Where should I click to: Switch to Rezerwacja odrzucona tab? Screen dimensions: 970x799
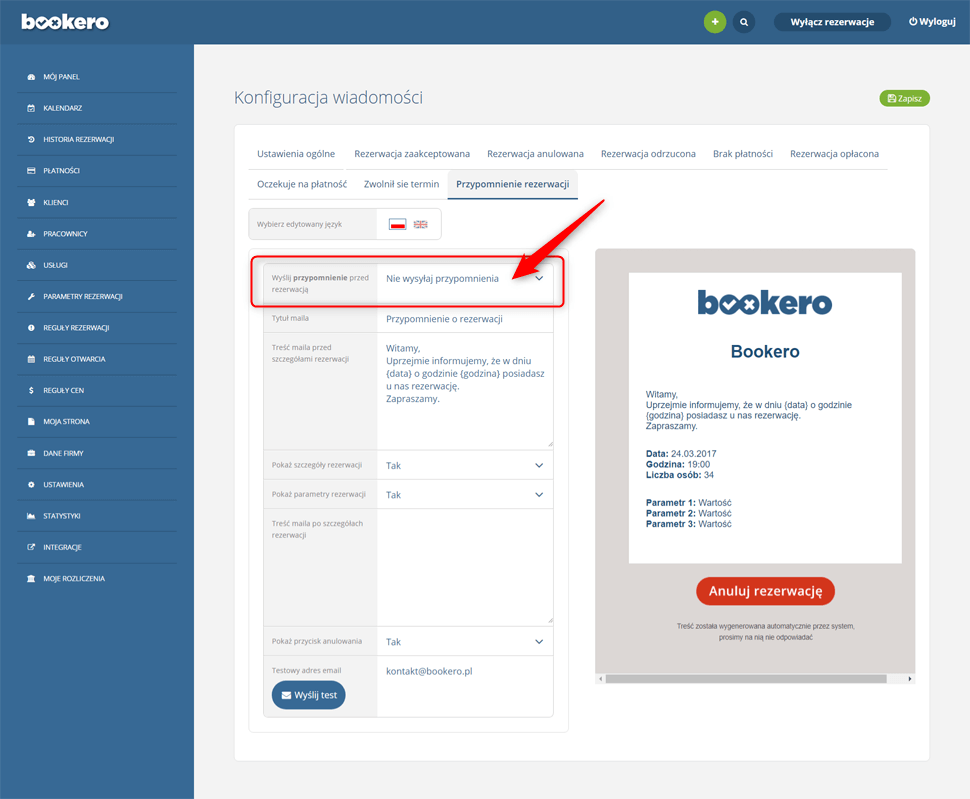point(648,154)
